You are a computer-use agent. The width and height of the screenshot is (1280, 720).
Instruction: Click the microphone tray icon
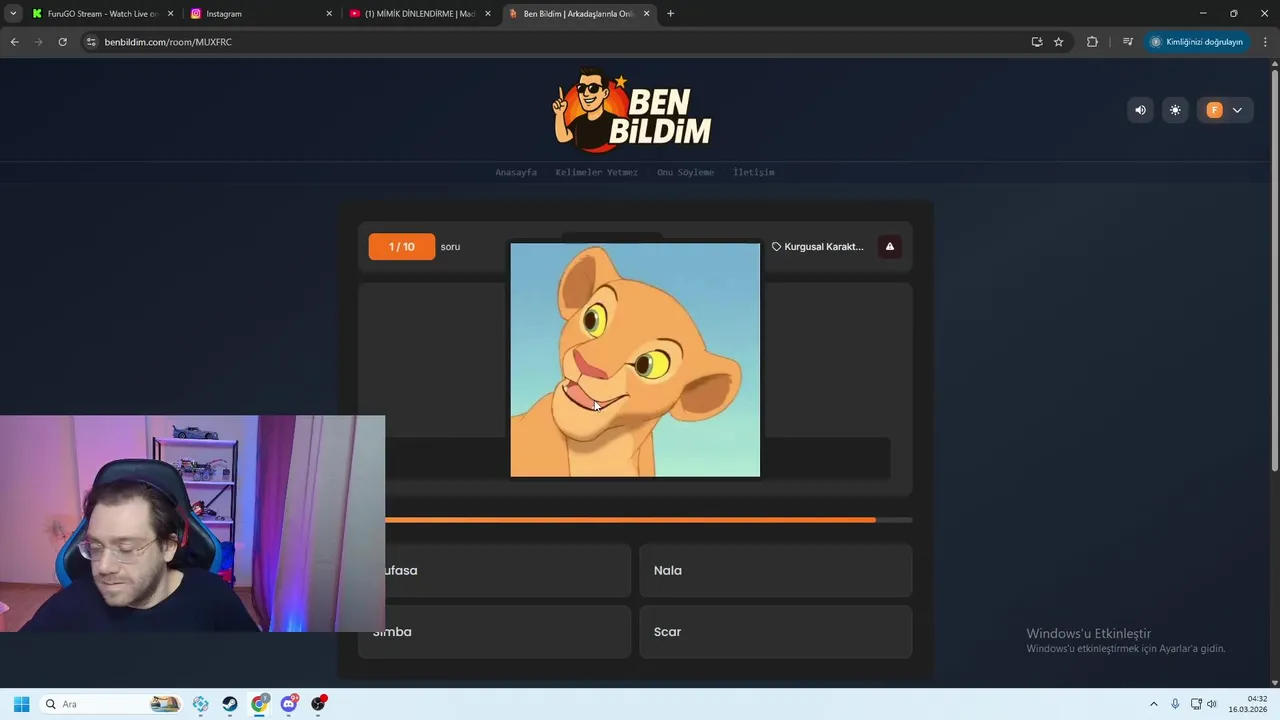click(x=1175, y=704)
